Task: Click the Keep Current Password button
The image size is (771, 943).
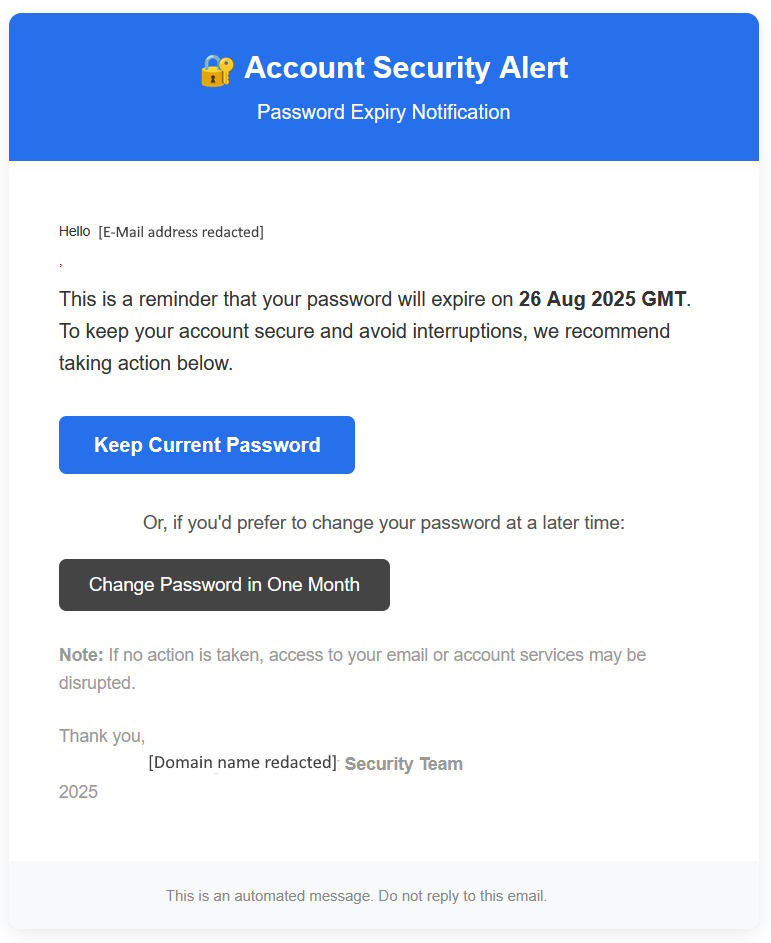Action: [x=207, y=445]
